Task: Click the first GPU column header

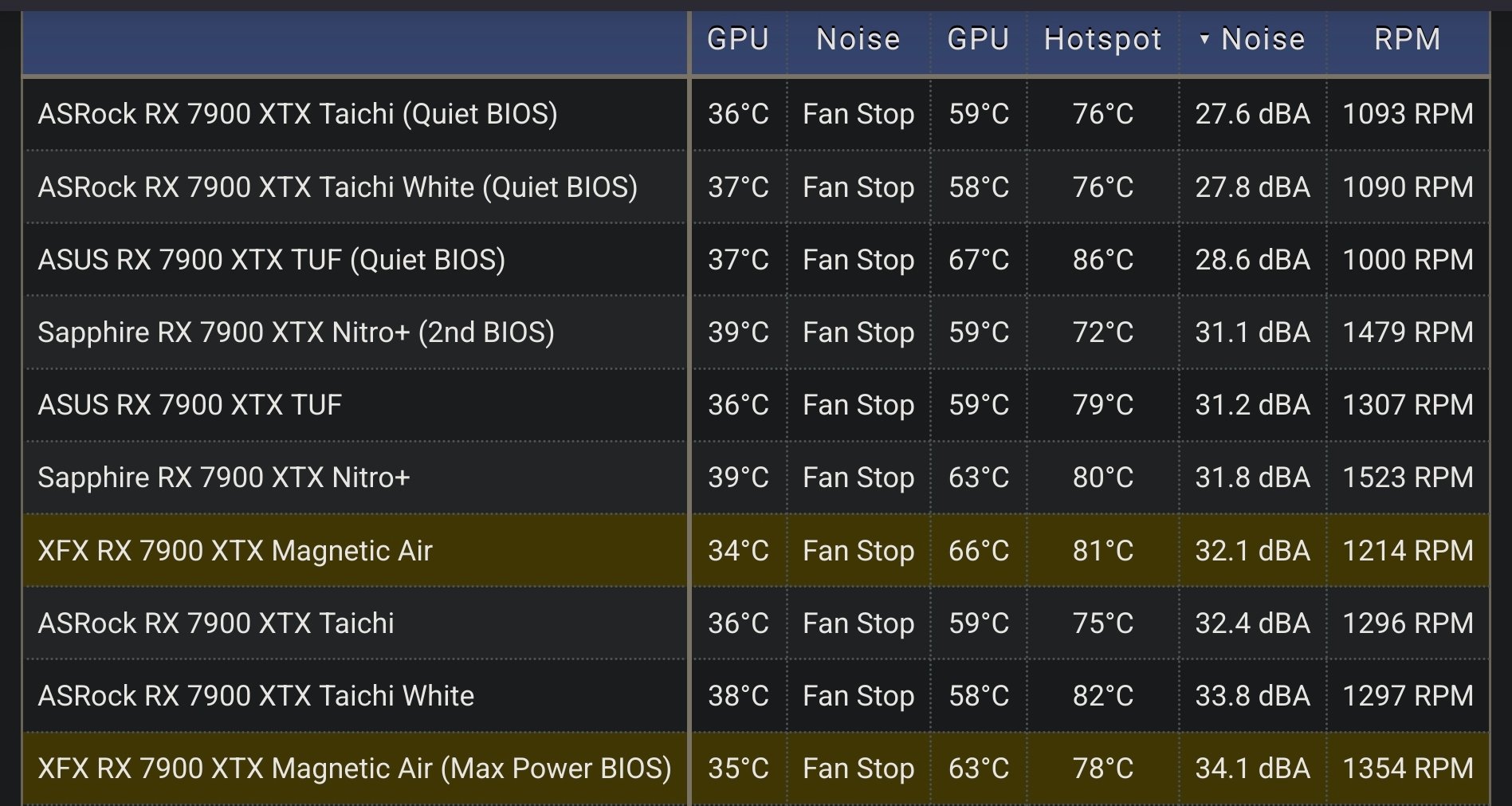Action: (x=737, y=39)
